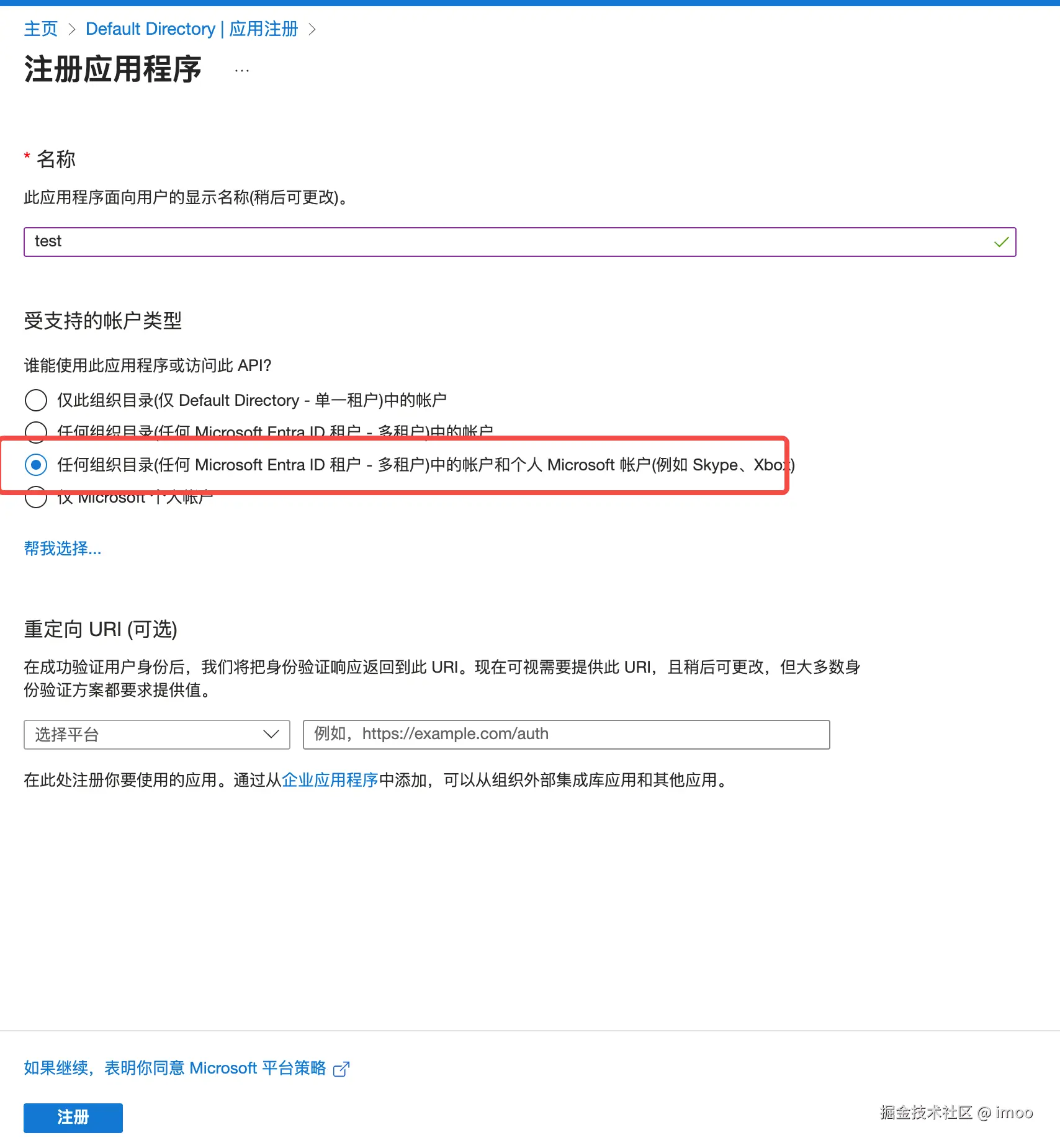Select single-tenant Default Directory radio option
1060x1148 pixels.
36,400
